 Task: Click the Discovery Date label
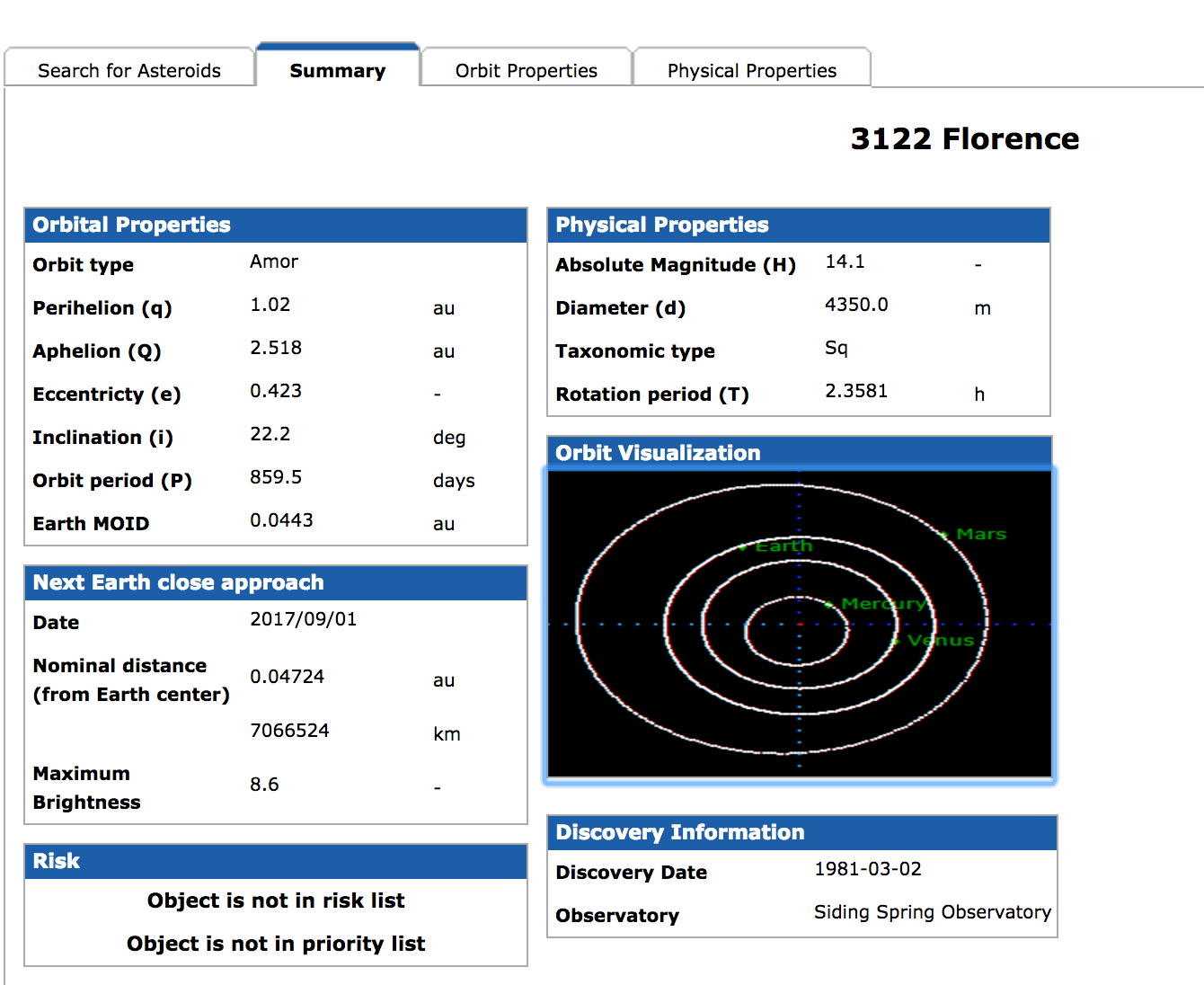pyautogui.click(x=632, y=873)
